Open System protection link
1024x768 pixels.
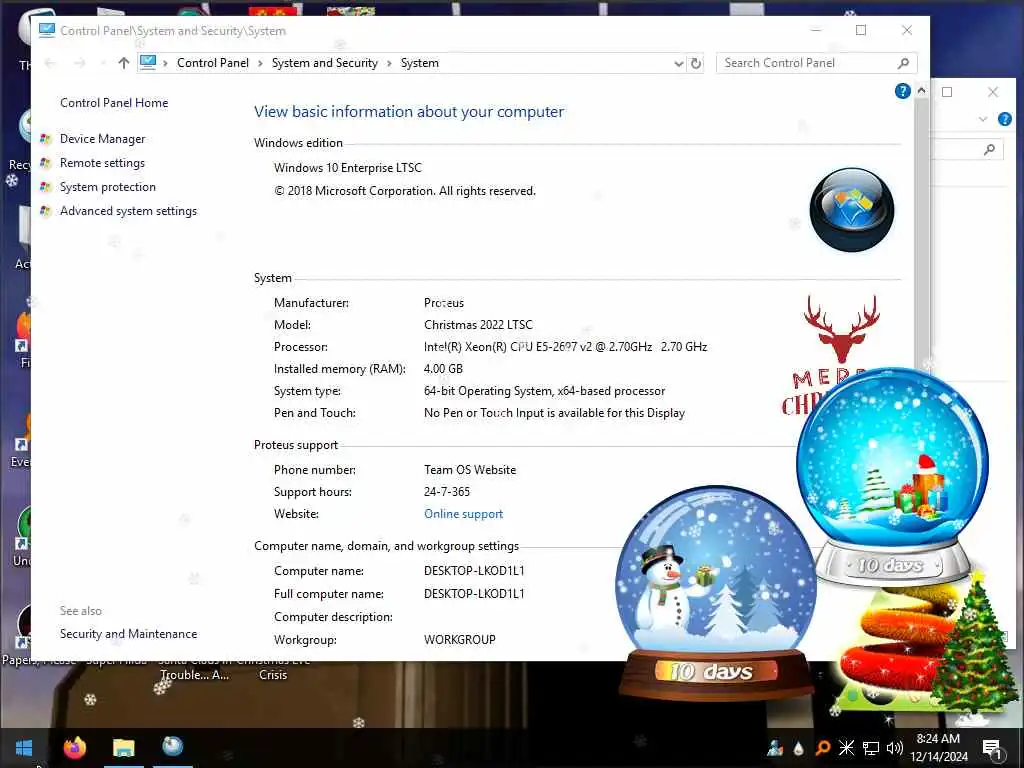pyautogui.click(x=108, y=187)
